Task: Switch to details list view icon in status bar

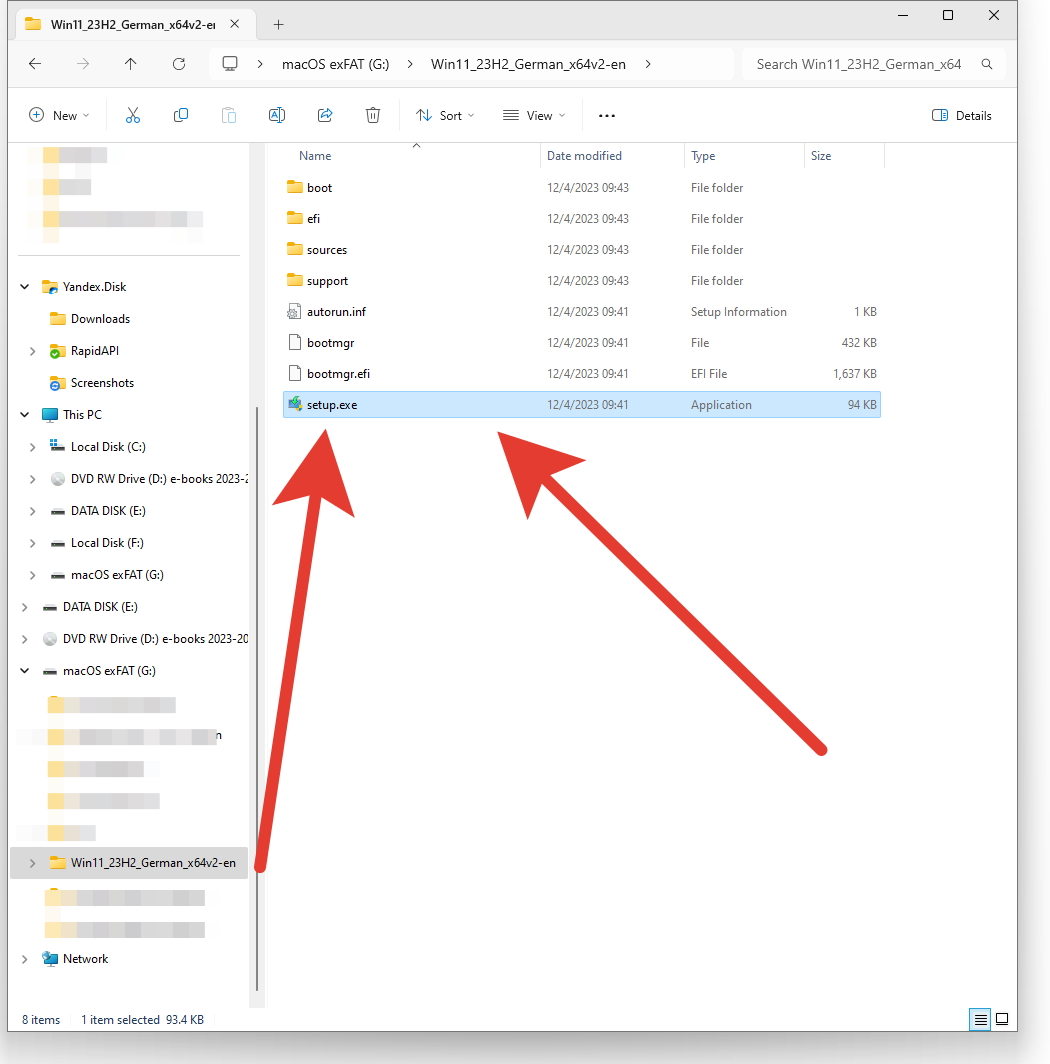Action: point(980,1019)
